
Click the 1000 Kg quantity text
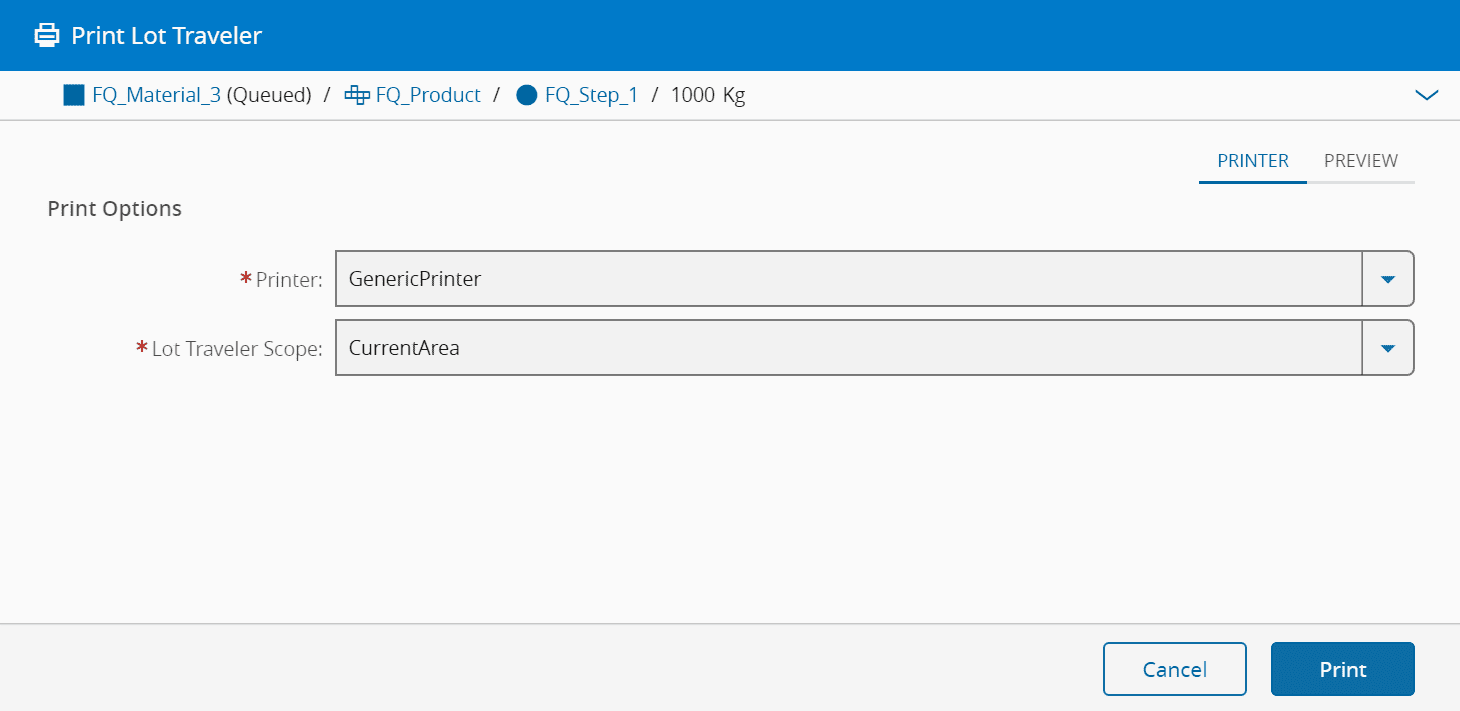tap(708, 96)
